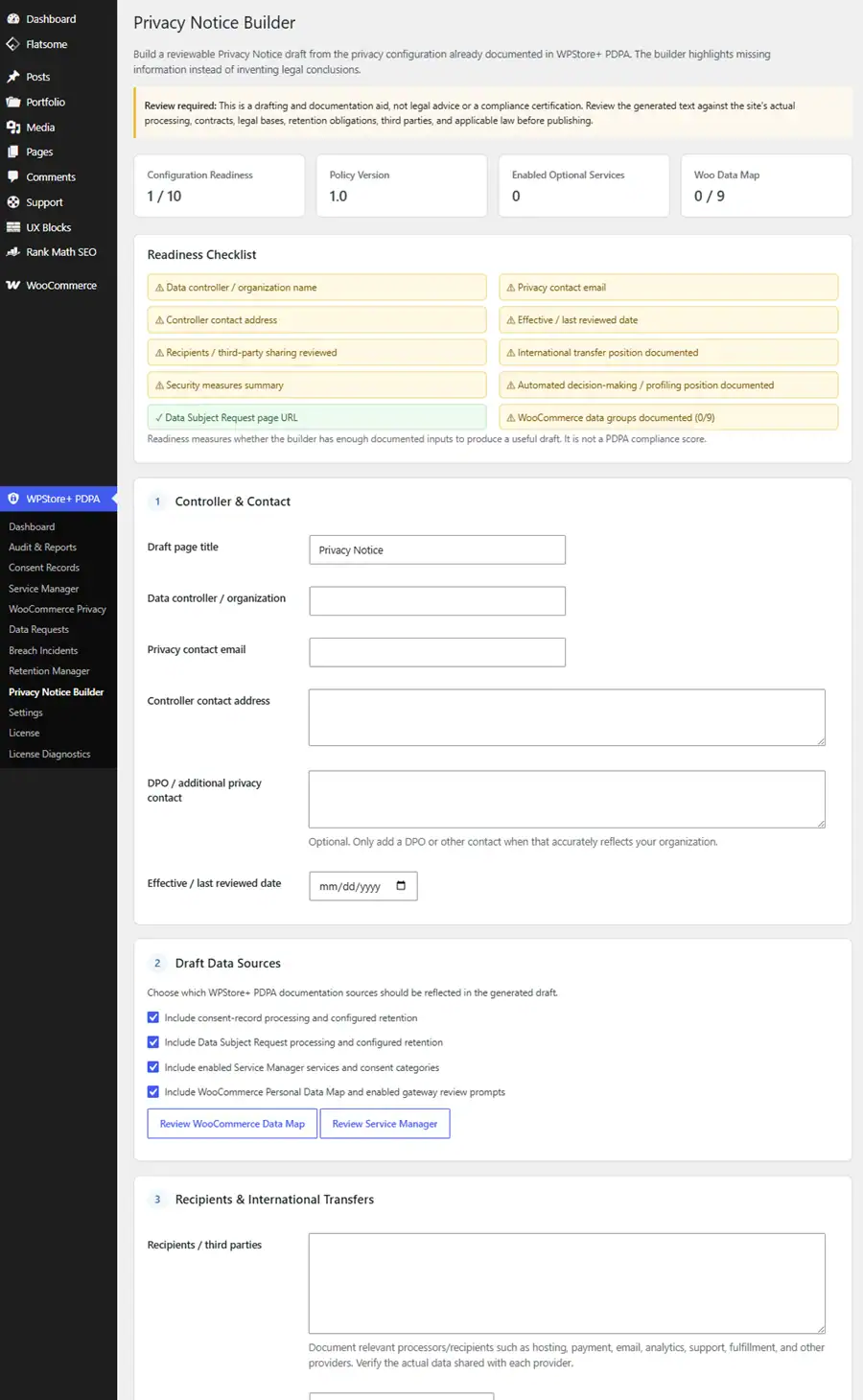Click the Posts pushpin icon

coord(13,77)
